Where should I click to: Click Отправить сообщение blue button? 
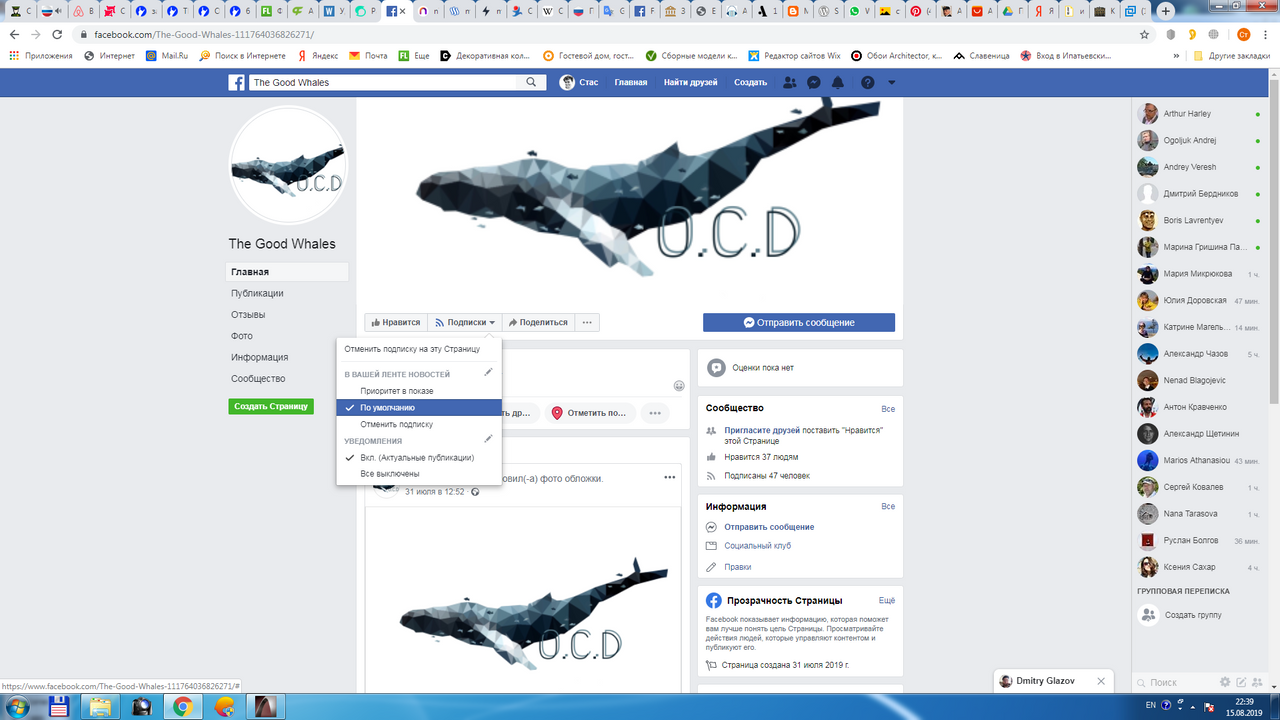799,322
